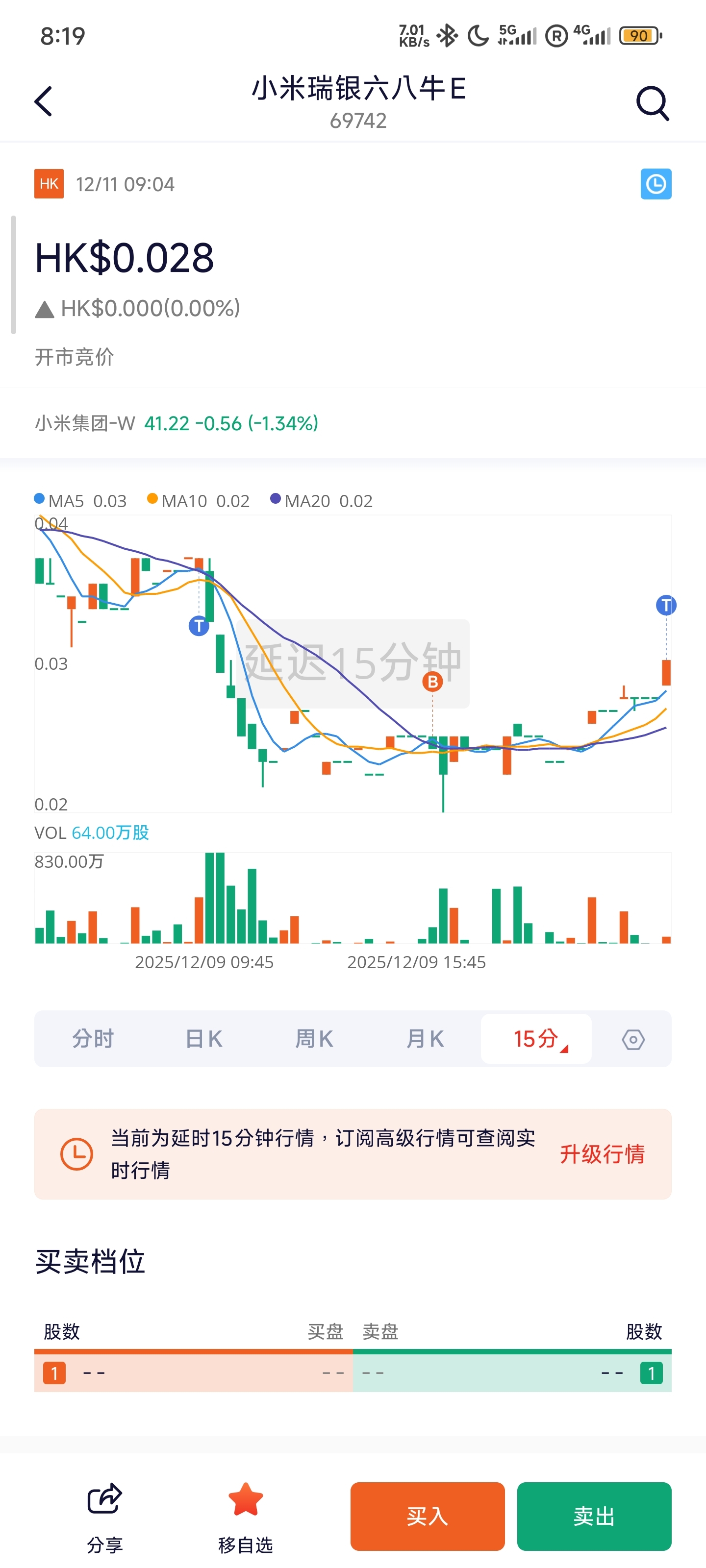This screenshot has width=706, height=1568.
Task: Toggle the MA20 indicator legend
Action: point(322,501)
